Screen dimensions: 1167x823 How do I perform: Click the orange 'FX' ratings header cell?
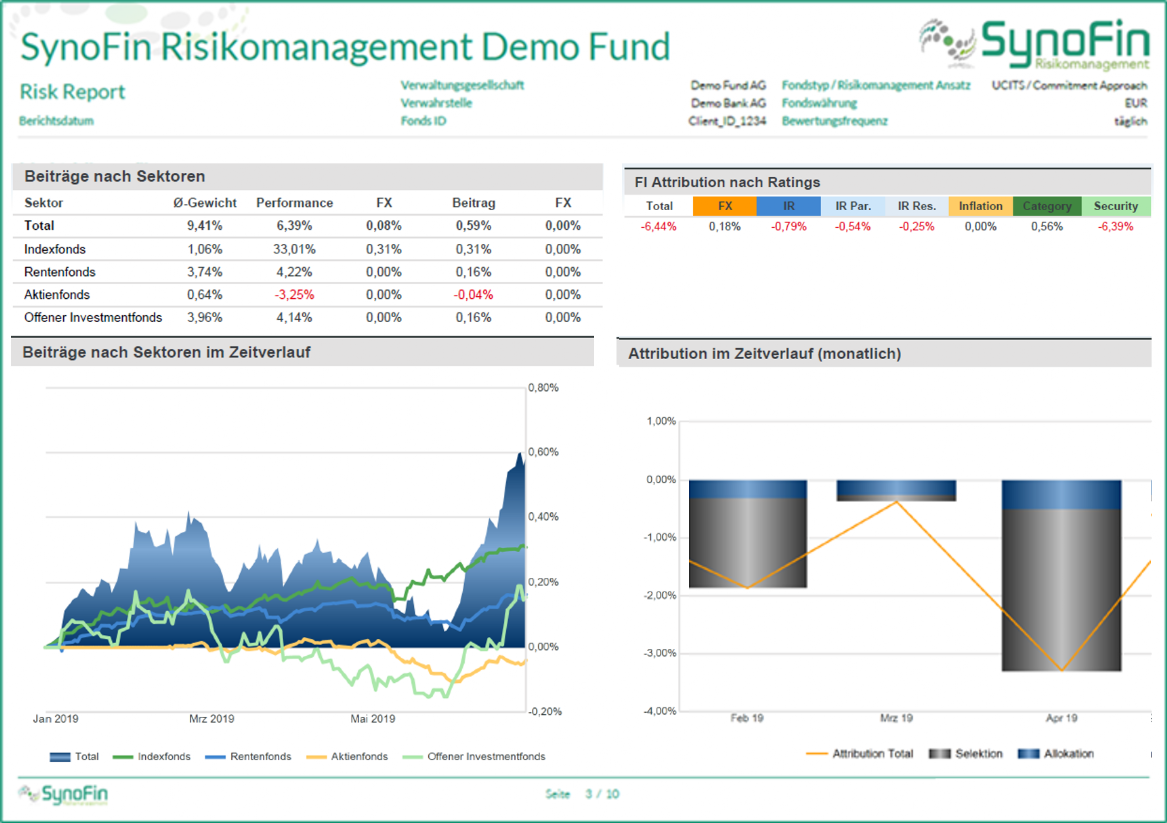(x=725, y=206)
